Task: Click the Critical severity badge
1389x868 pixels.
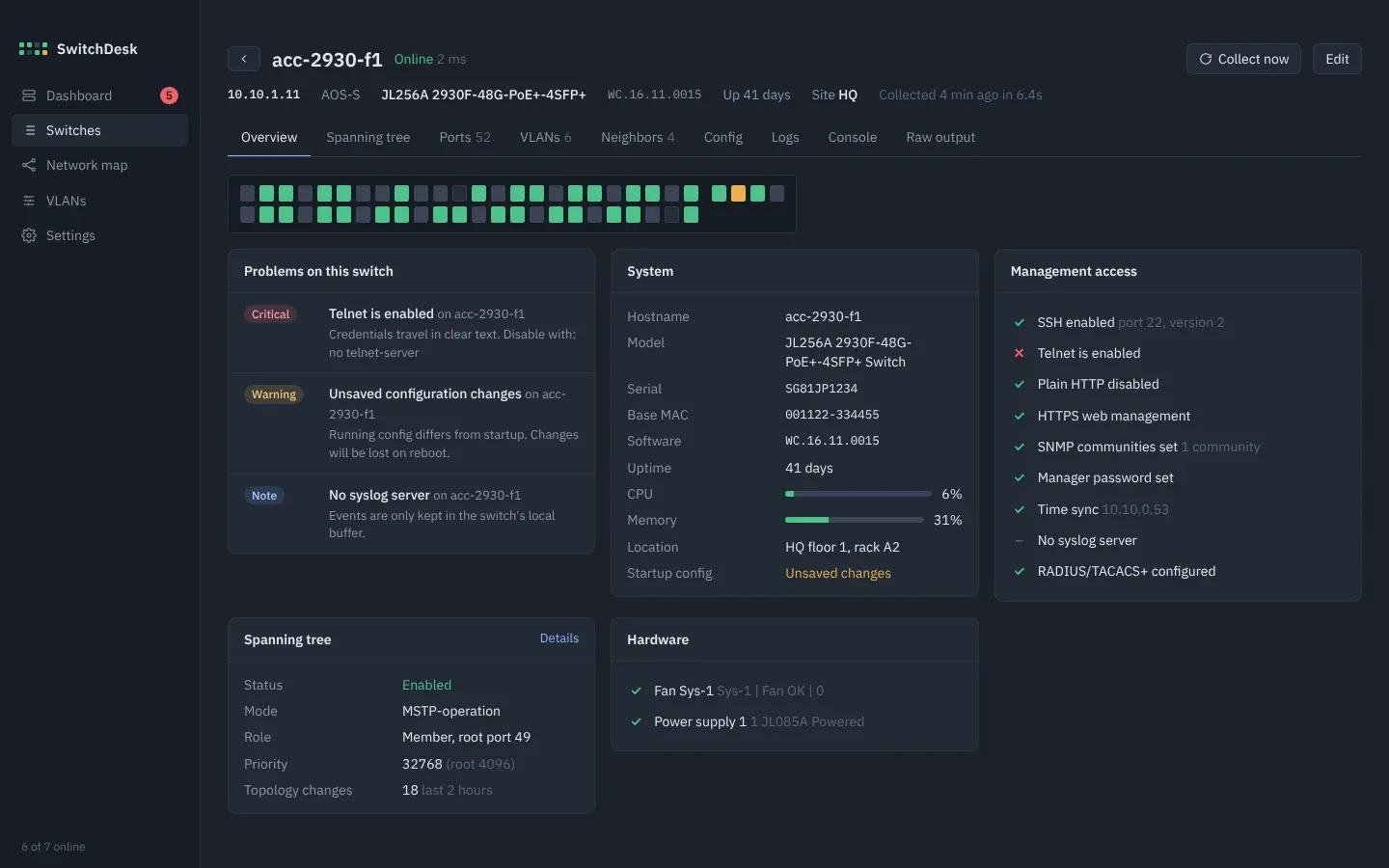Action: tap(270, 314)
